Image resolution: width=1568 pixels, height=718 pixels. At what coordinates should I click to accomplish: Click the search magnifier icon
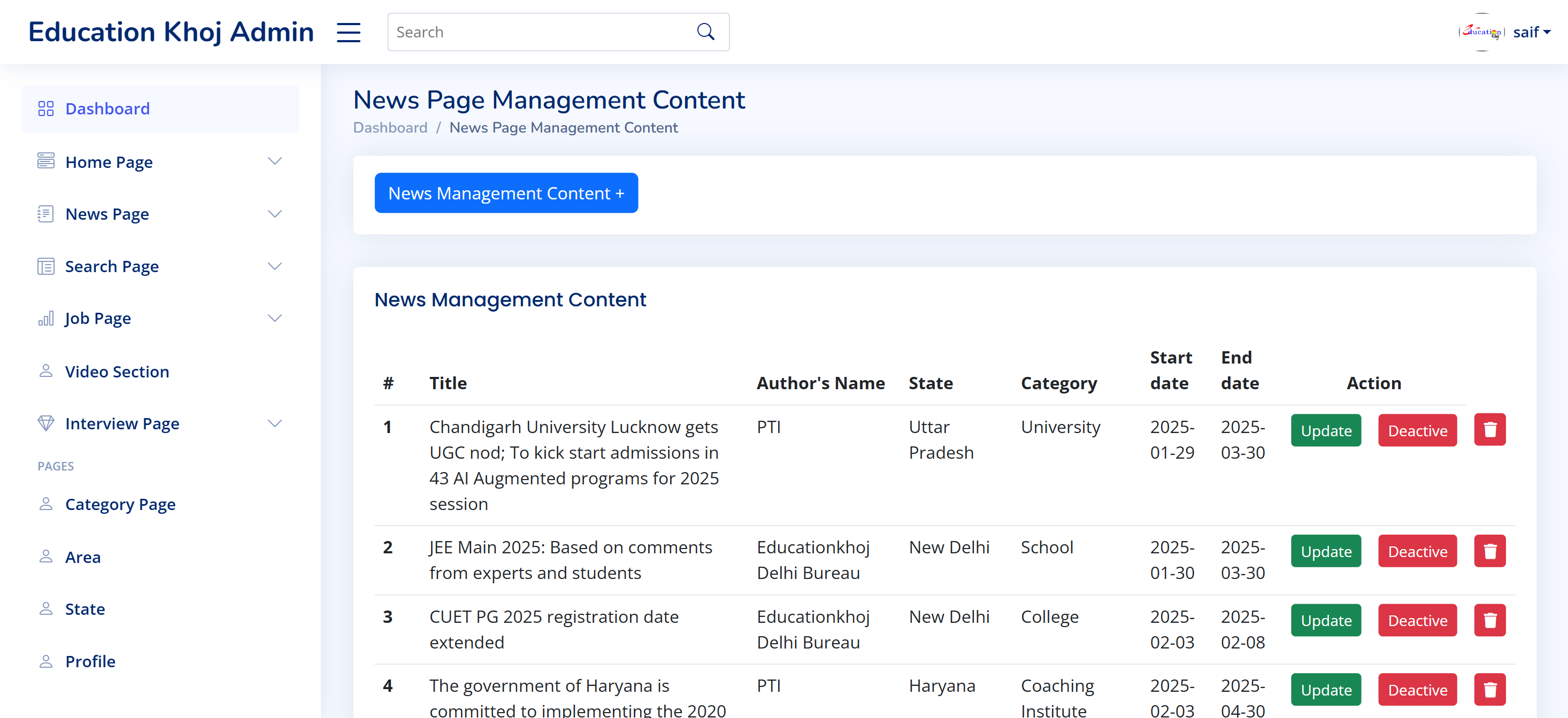pos(705,31)
